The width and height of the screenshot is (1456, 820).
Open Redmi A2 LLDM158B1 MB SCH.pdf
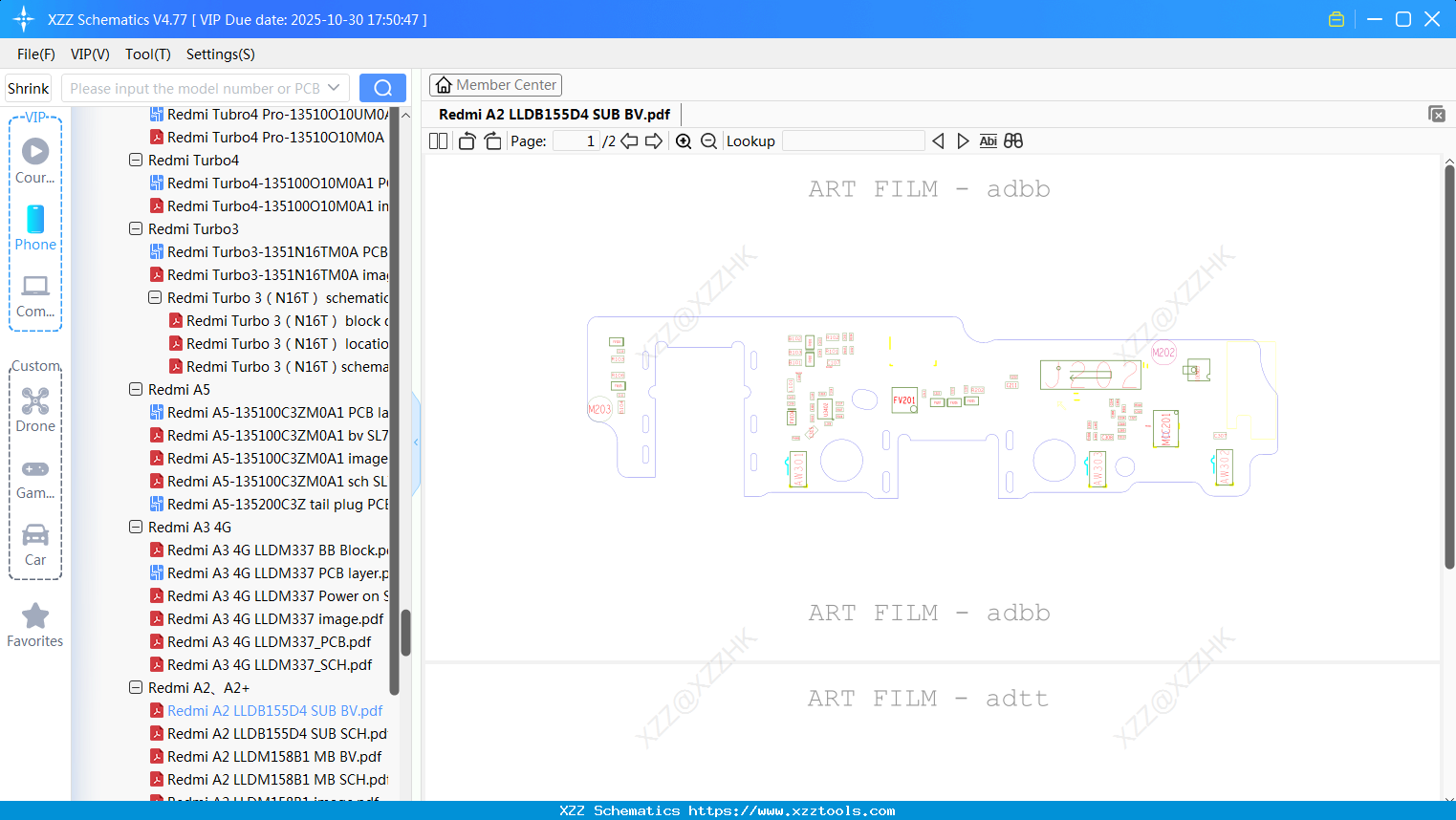[270, 780]
